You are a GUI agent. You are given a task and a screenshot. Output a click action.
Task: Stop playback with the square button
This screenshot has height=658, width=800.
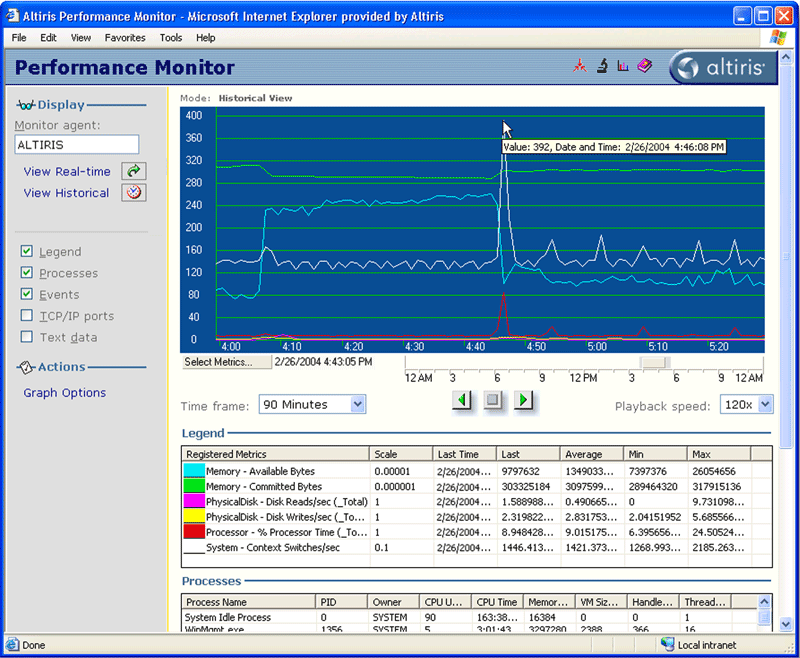(492, 401)
